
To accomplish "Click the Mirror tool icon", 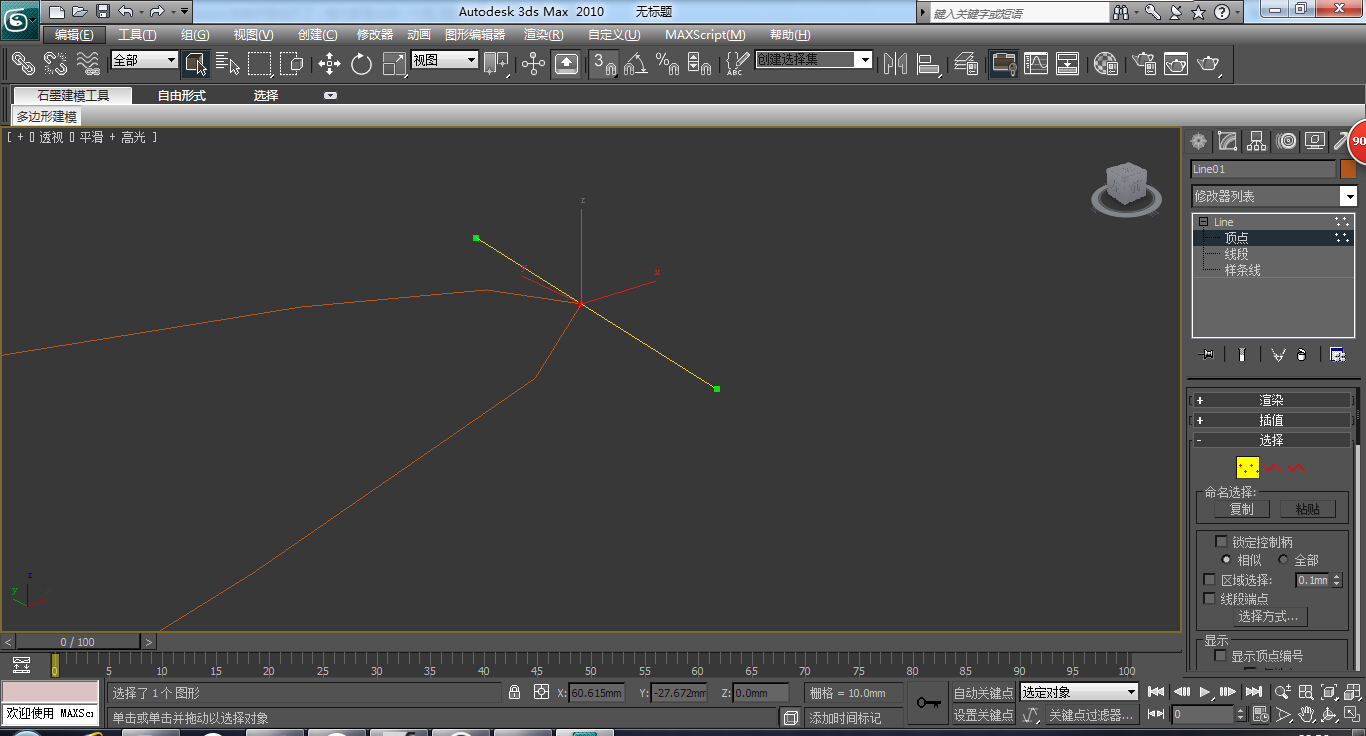I will tap(896, 64).
